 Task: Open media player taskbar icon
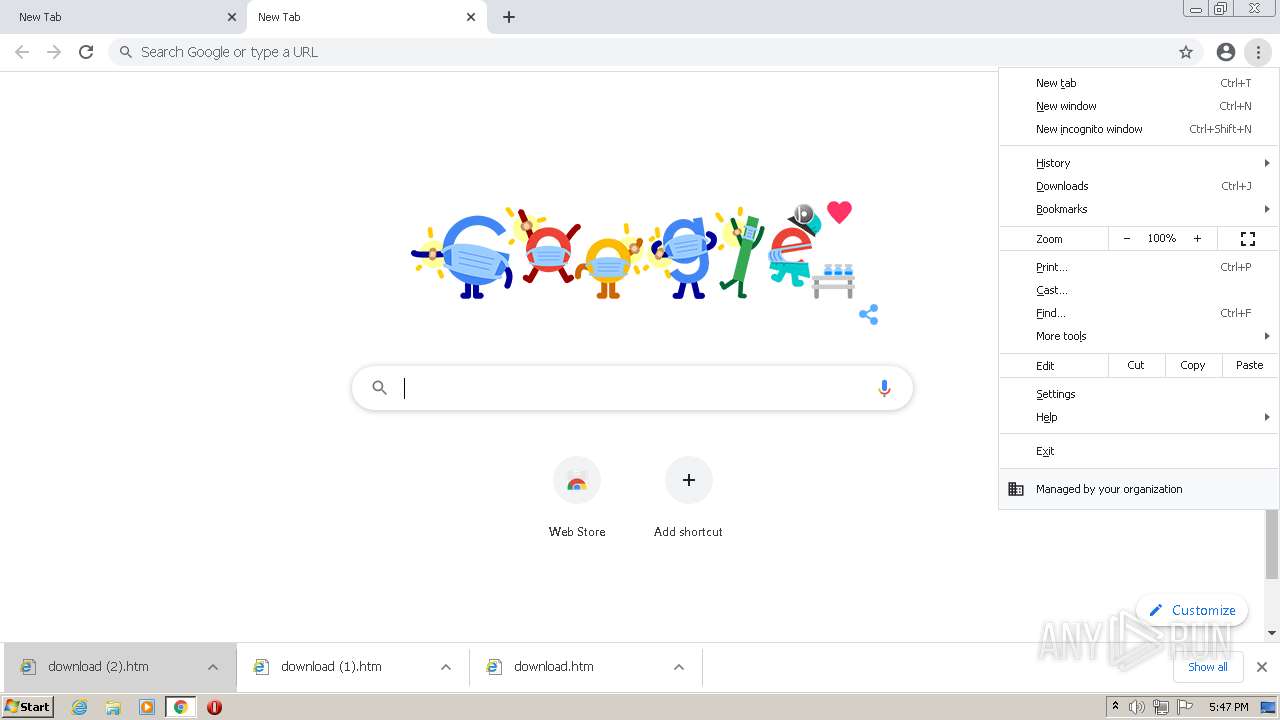(x=147, y=707)
